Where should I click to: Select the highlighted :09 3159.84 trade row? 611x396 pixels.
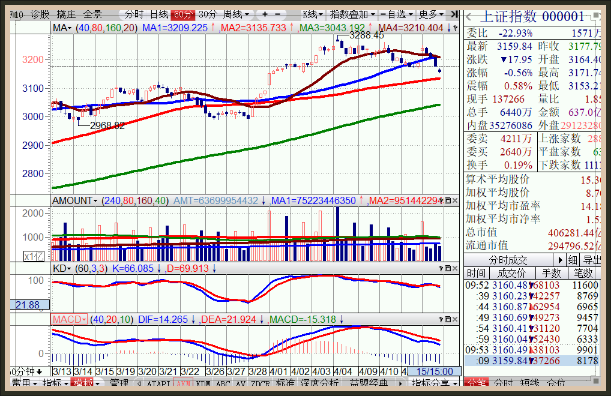[x=533, y=361]
